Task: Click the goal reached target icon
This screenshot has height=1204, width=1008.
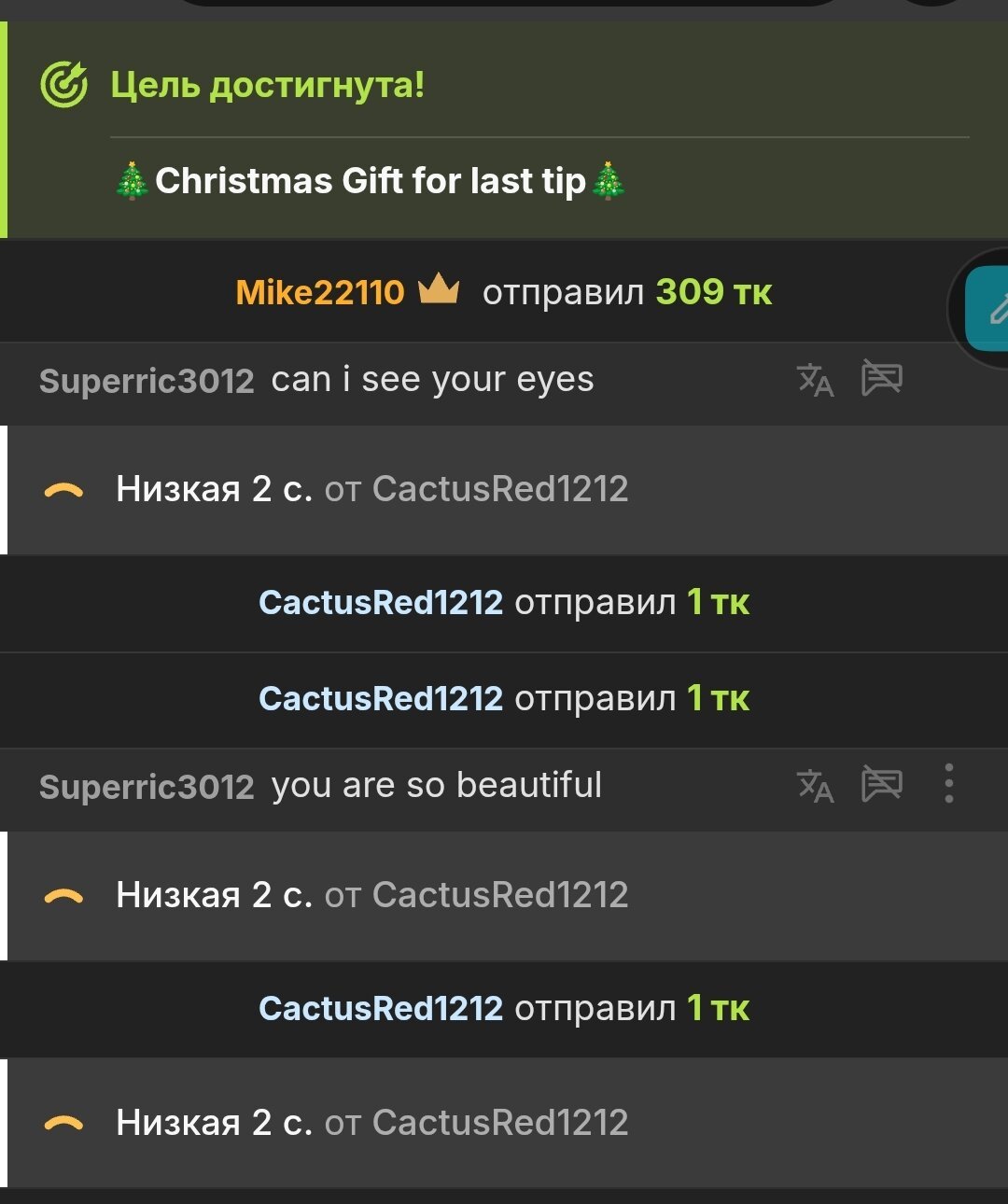Action: [x=63, y=86]
